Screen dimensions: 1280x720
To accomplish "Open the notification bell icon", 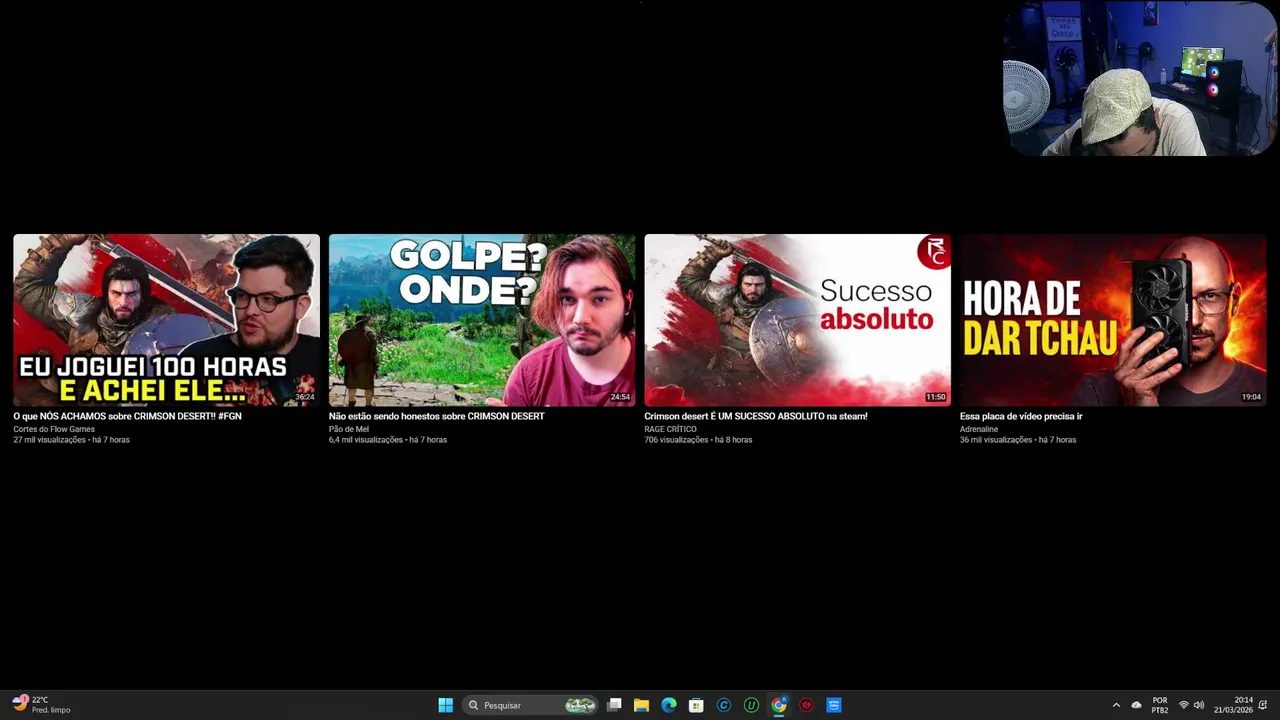I will [1265, 705].
